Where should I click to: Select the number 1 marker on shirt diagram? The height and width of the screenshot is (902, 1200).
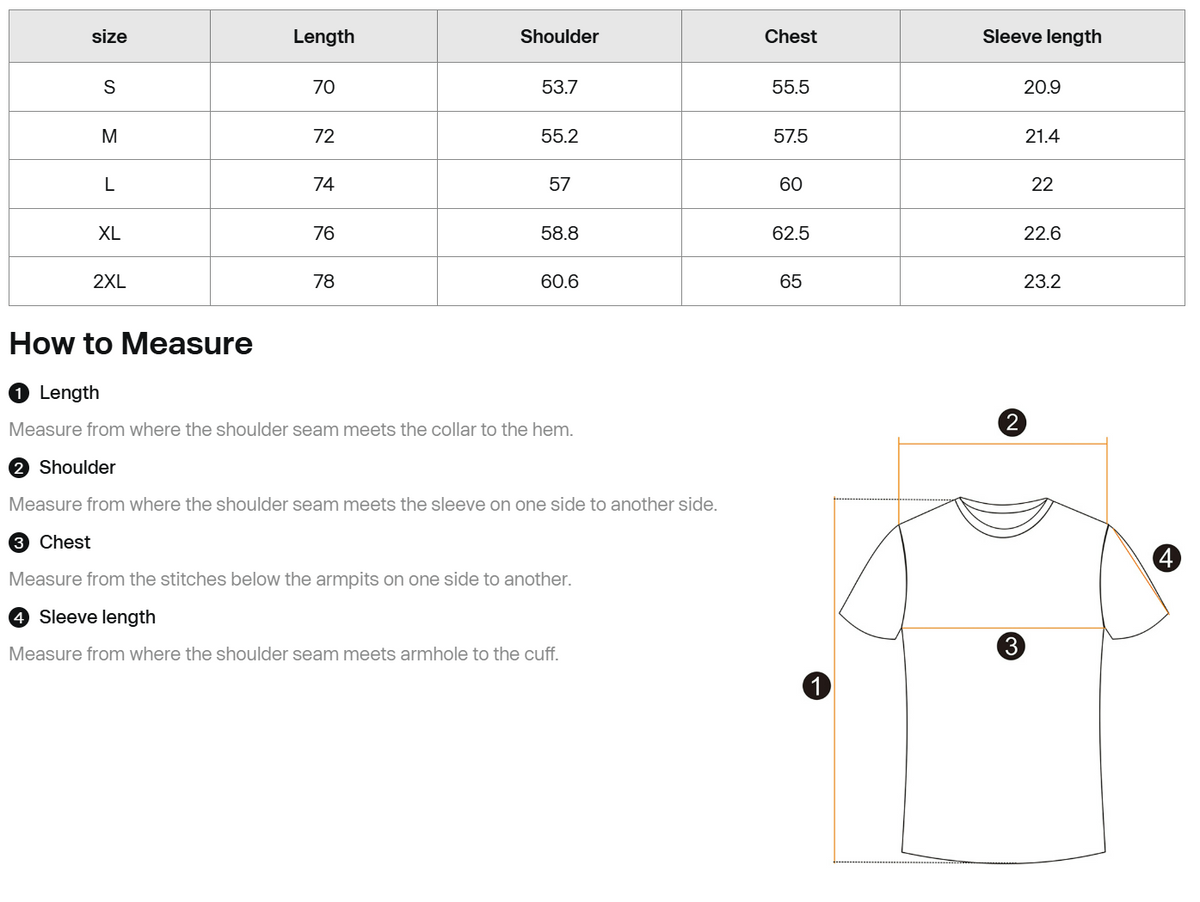817,686
